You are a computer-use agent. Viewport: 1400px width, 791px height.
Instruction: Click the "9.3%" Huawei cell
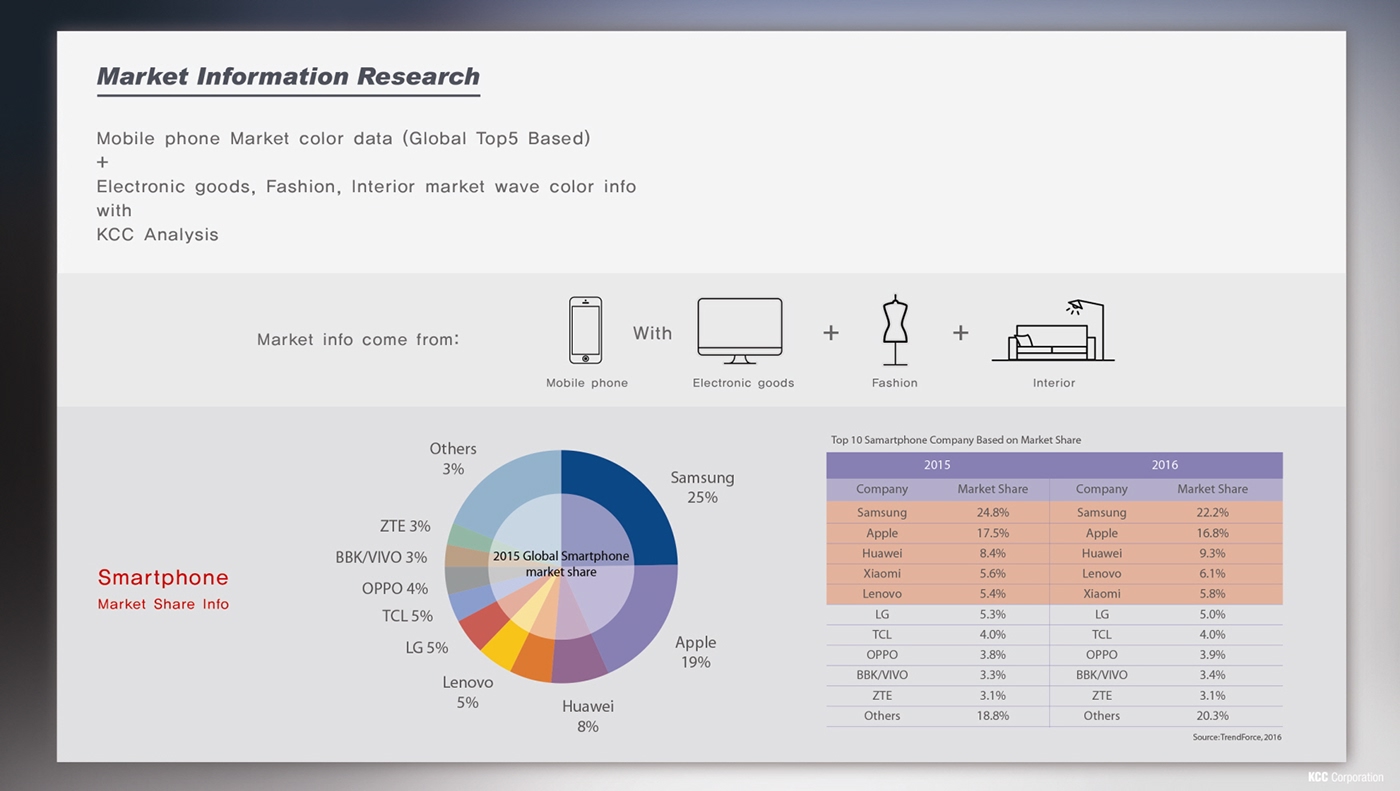tap(1213, 554)
